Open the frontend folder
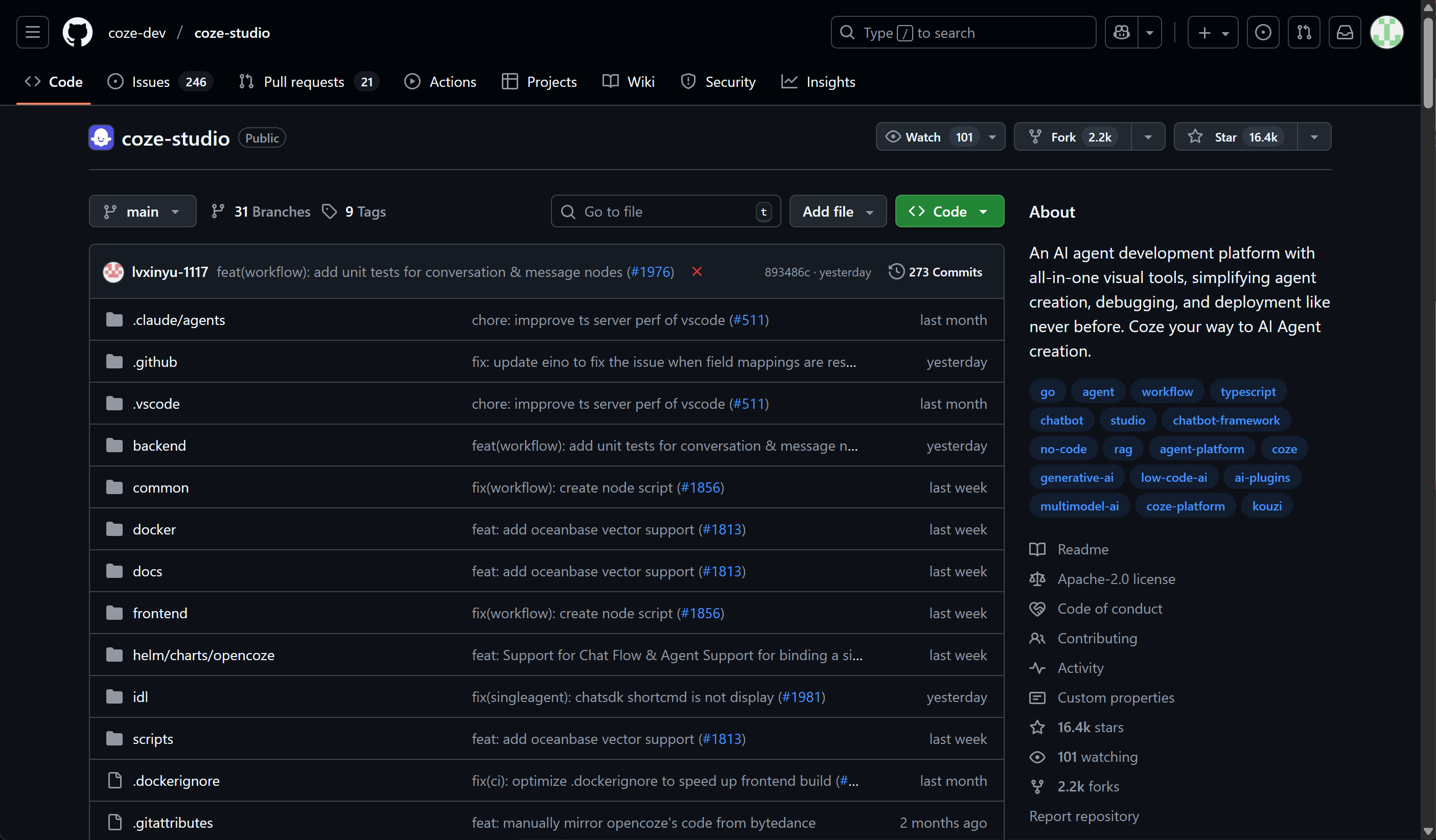This screenshot has width=1436, height=840. point(160,613)
